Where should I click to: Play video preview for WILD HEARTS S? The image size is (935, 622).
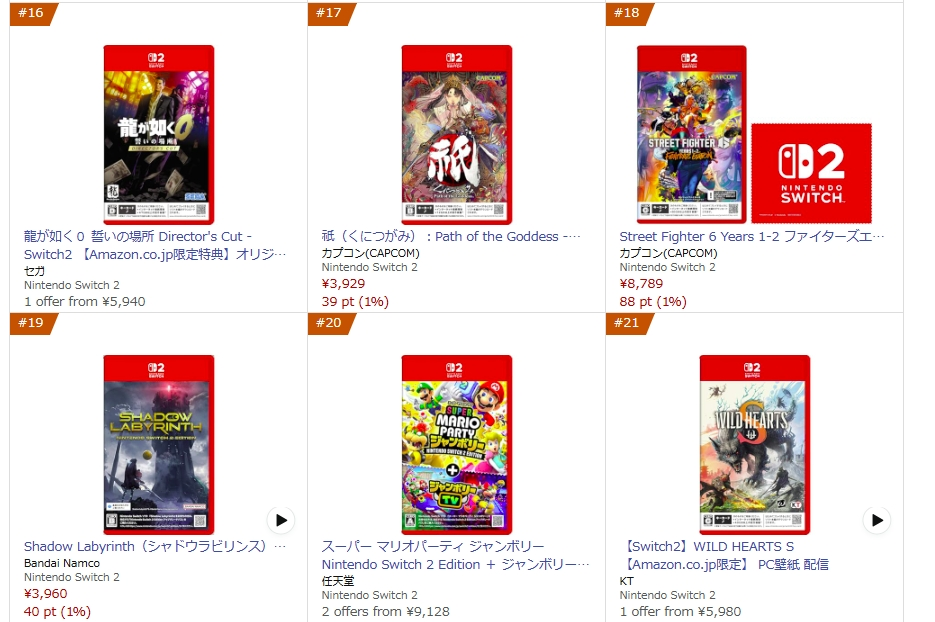point(877,520)
